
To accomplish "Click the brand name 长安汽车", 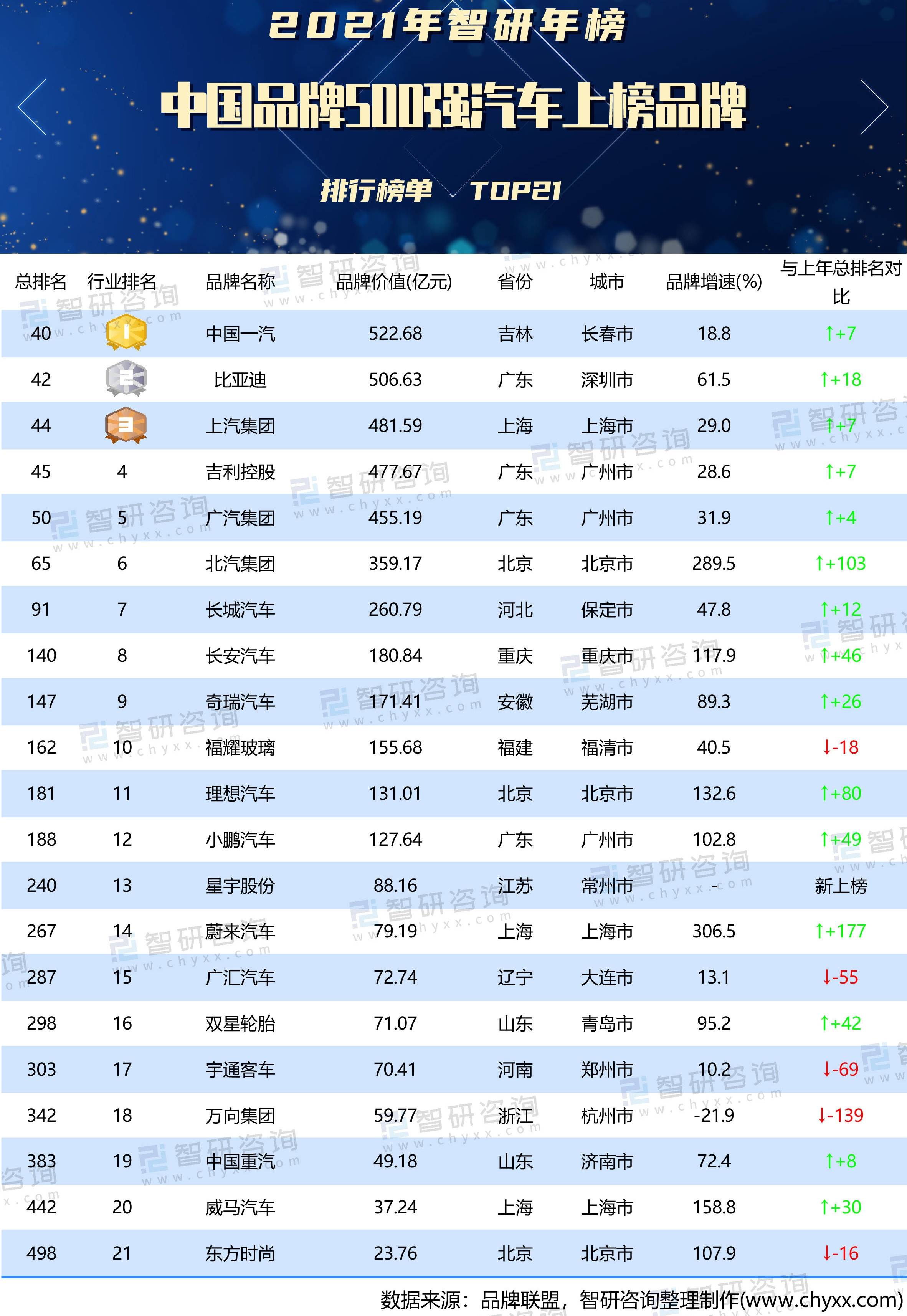I will click(x=240, y=656).
